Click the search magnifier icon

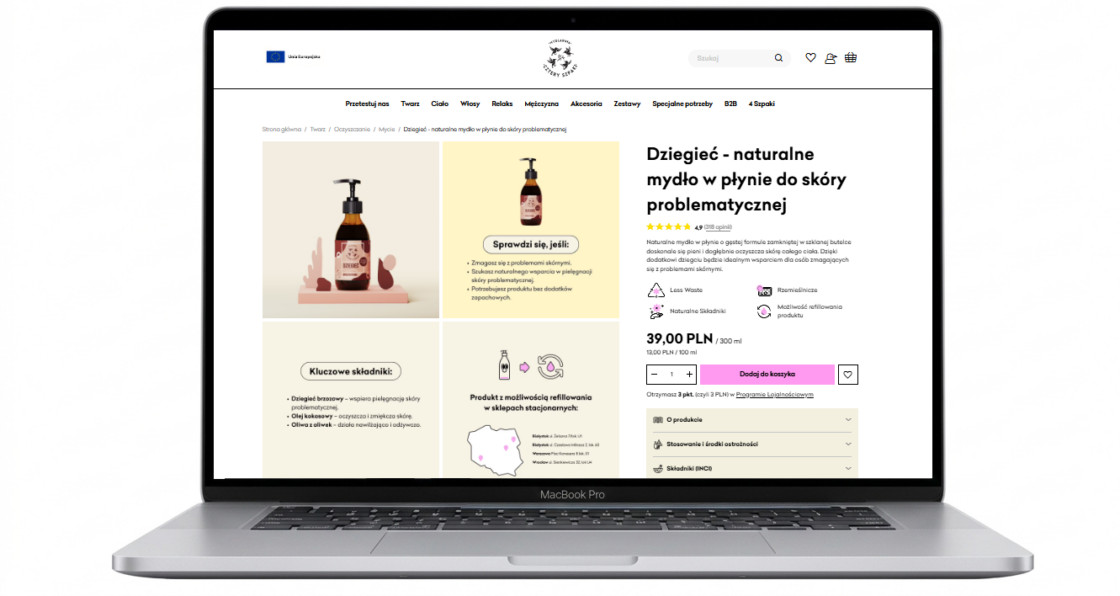pos(778,58)
